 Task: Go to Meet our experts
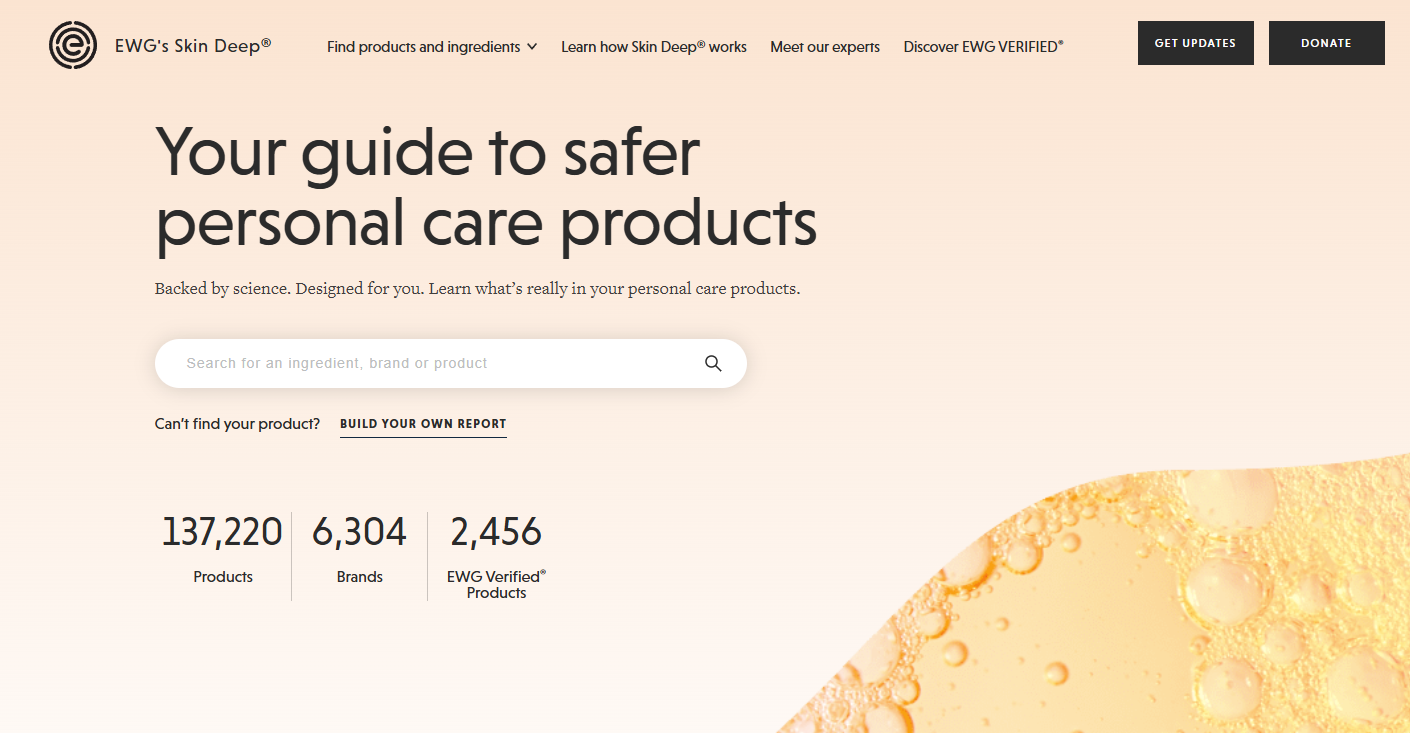825,47
